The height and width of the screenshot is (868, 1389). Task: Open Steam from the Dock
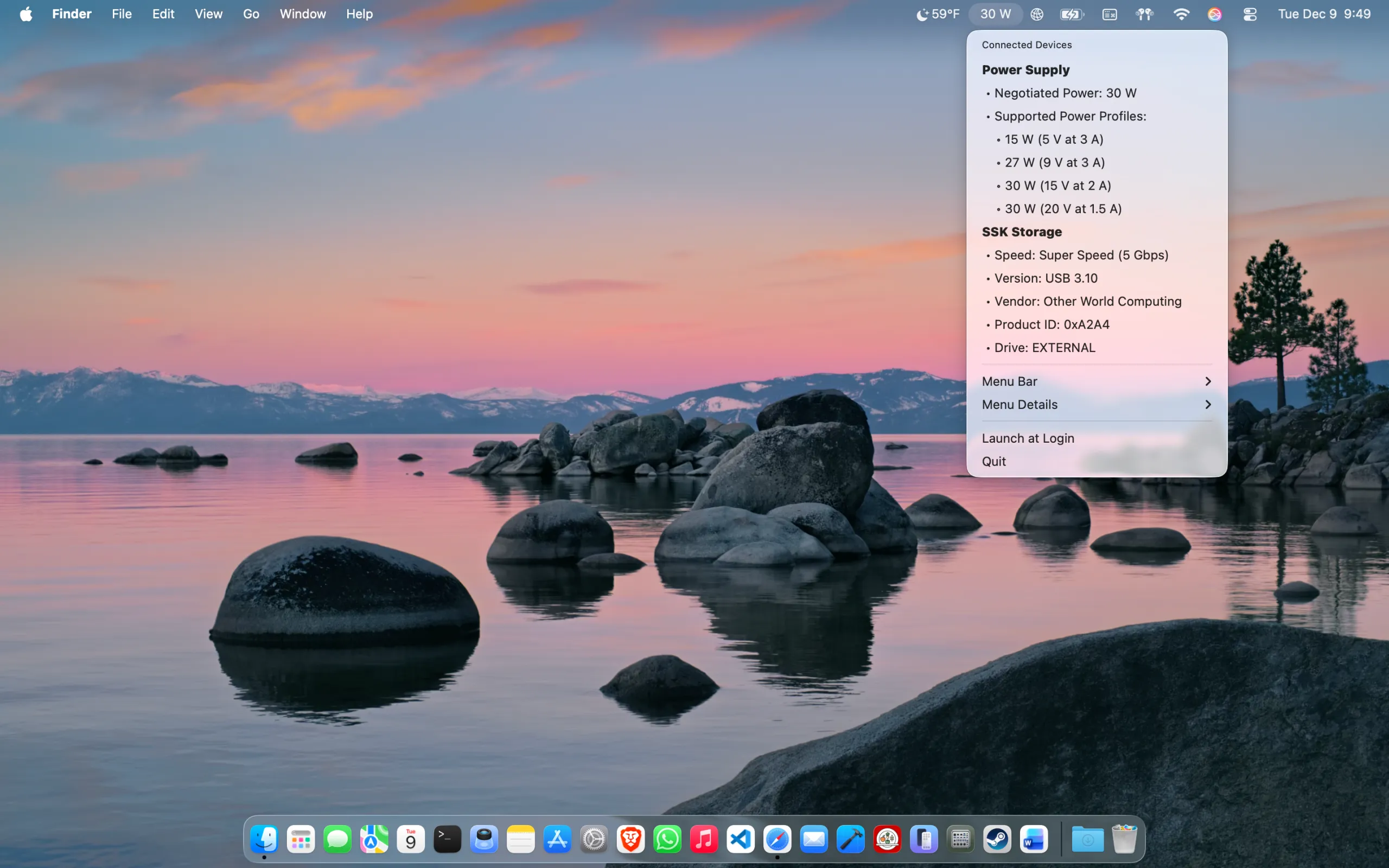point(998,840)
